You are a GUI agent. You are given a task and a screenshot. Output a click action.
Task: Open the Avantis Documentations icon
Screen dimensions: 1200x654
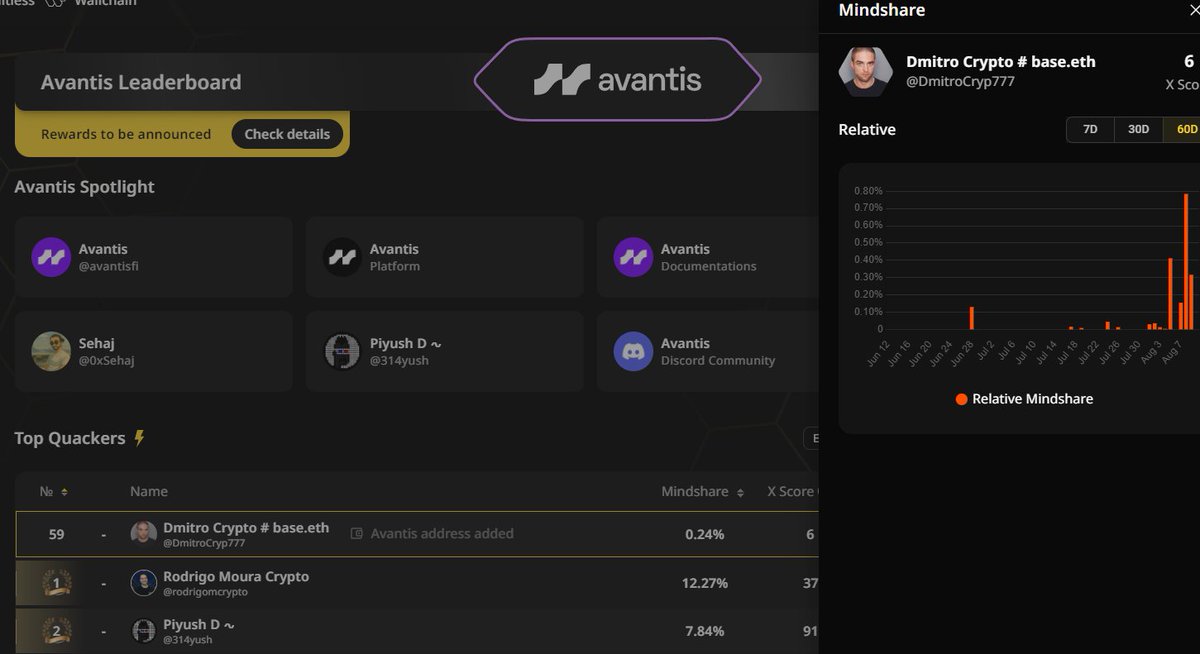(x=633, y=257)
